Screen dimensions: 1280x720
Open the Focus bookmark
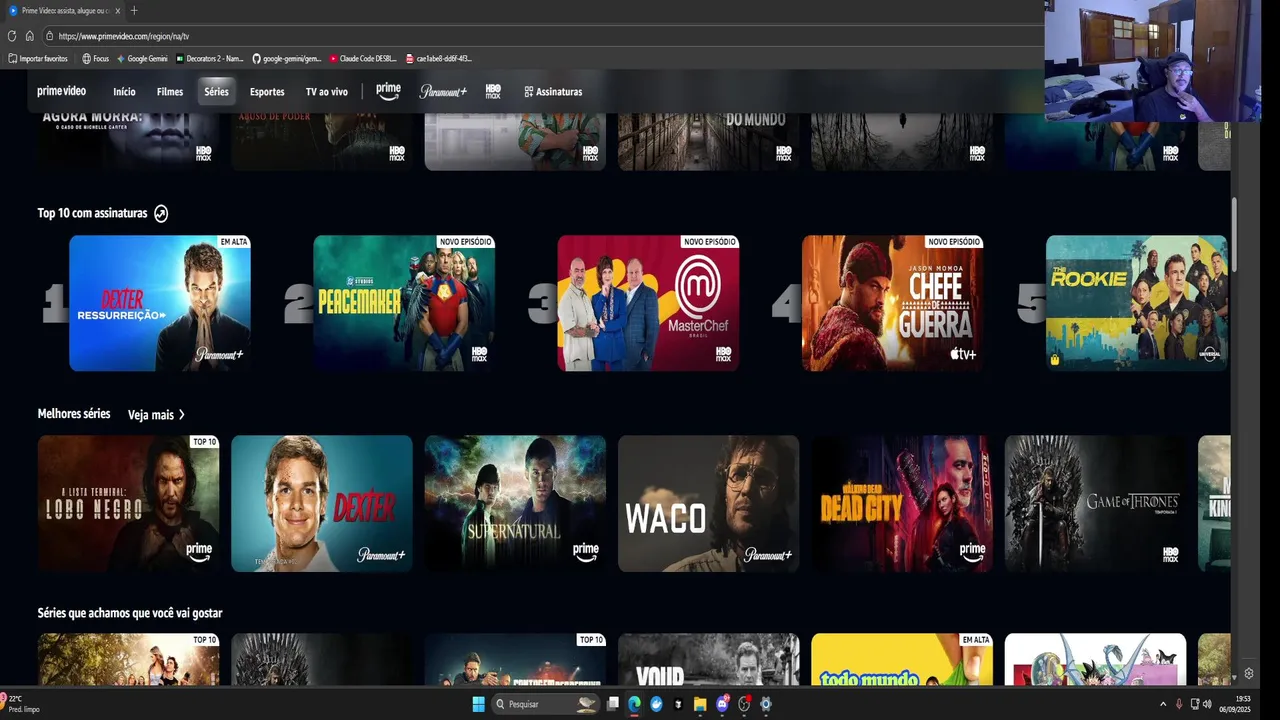click(95, 59)
